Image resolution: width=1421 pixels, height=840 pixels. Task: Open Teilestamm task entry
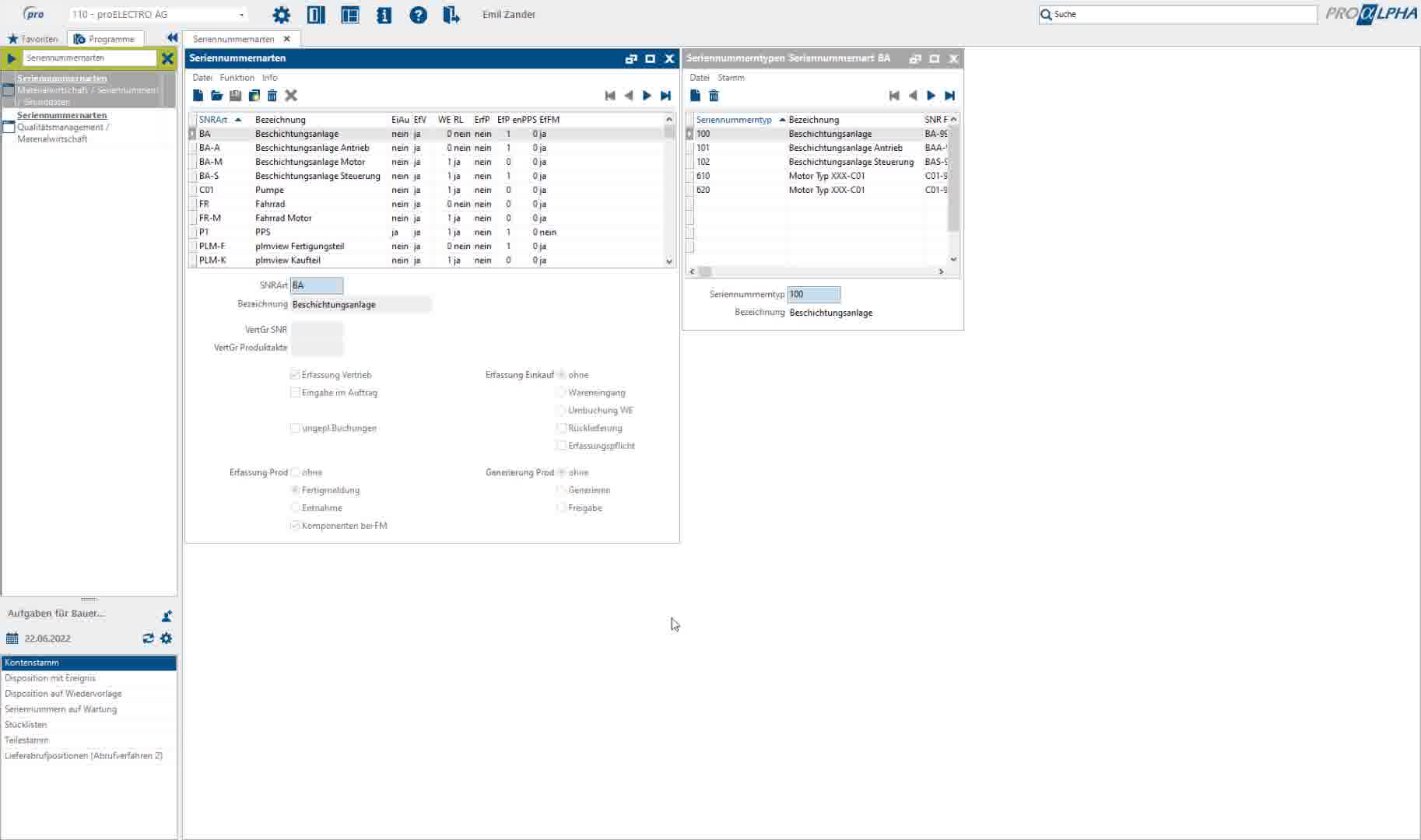[89, 740]
